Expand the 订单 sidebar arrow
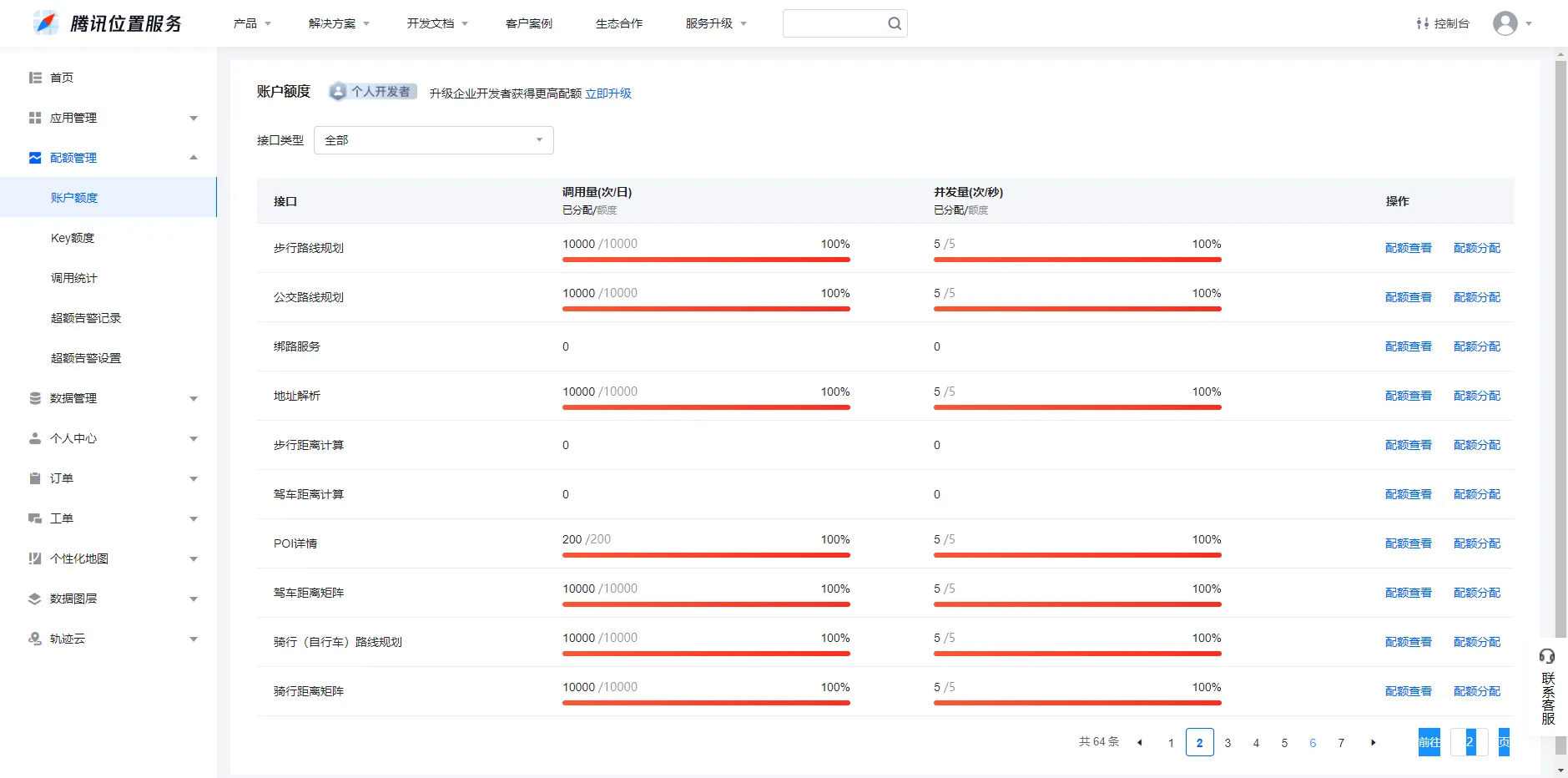 (194, 478)
